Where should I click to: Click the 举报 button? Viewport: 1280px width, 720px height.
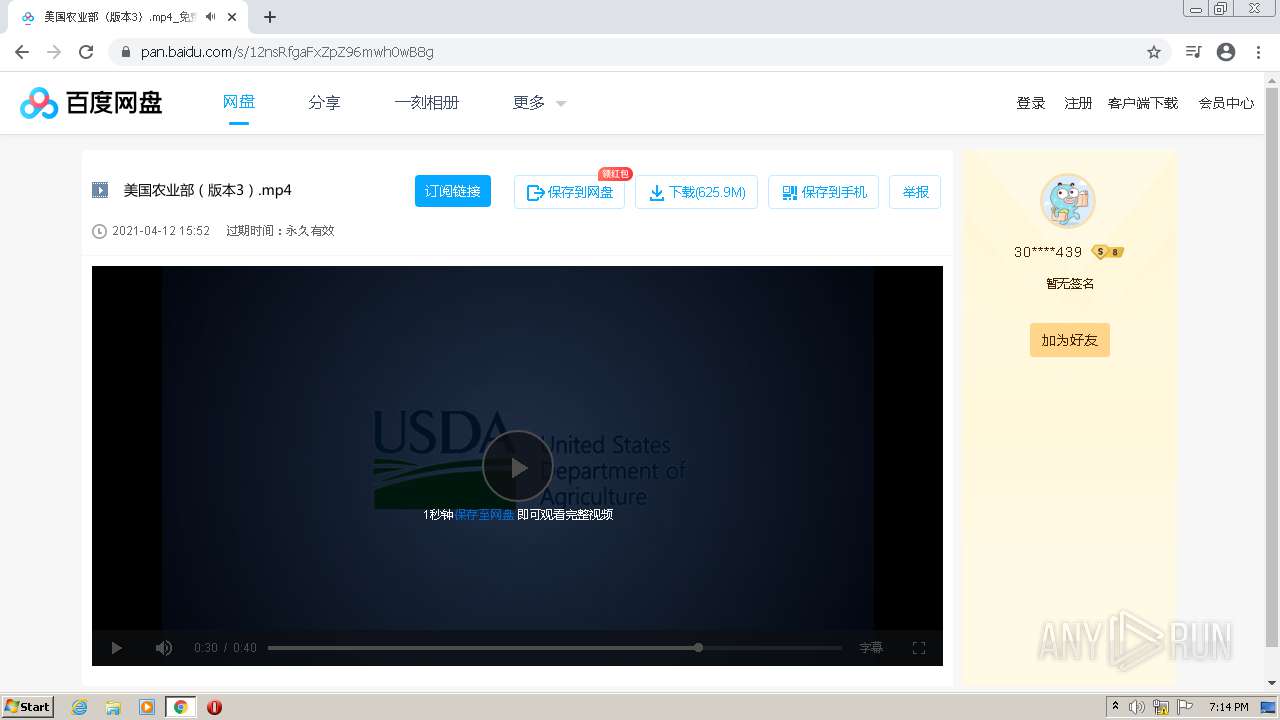pos(915,192)
